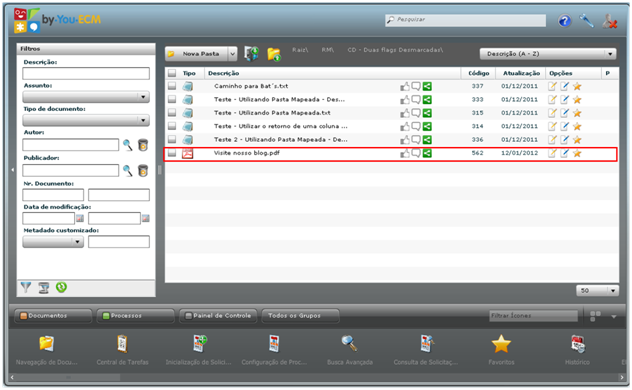Switch to the Processos tab
The width and height of the screenshot is (632, 390).
pyautogui.click(x=135, y=316)
